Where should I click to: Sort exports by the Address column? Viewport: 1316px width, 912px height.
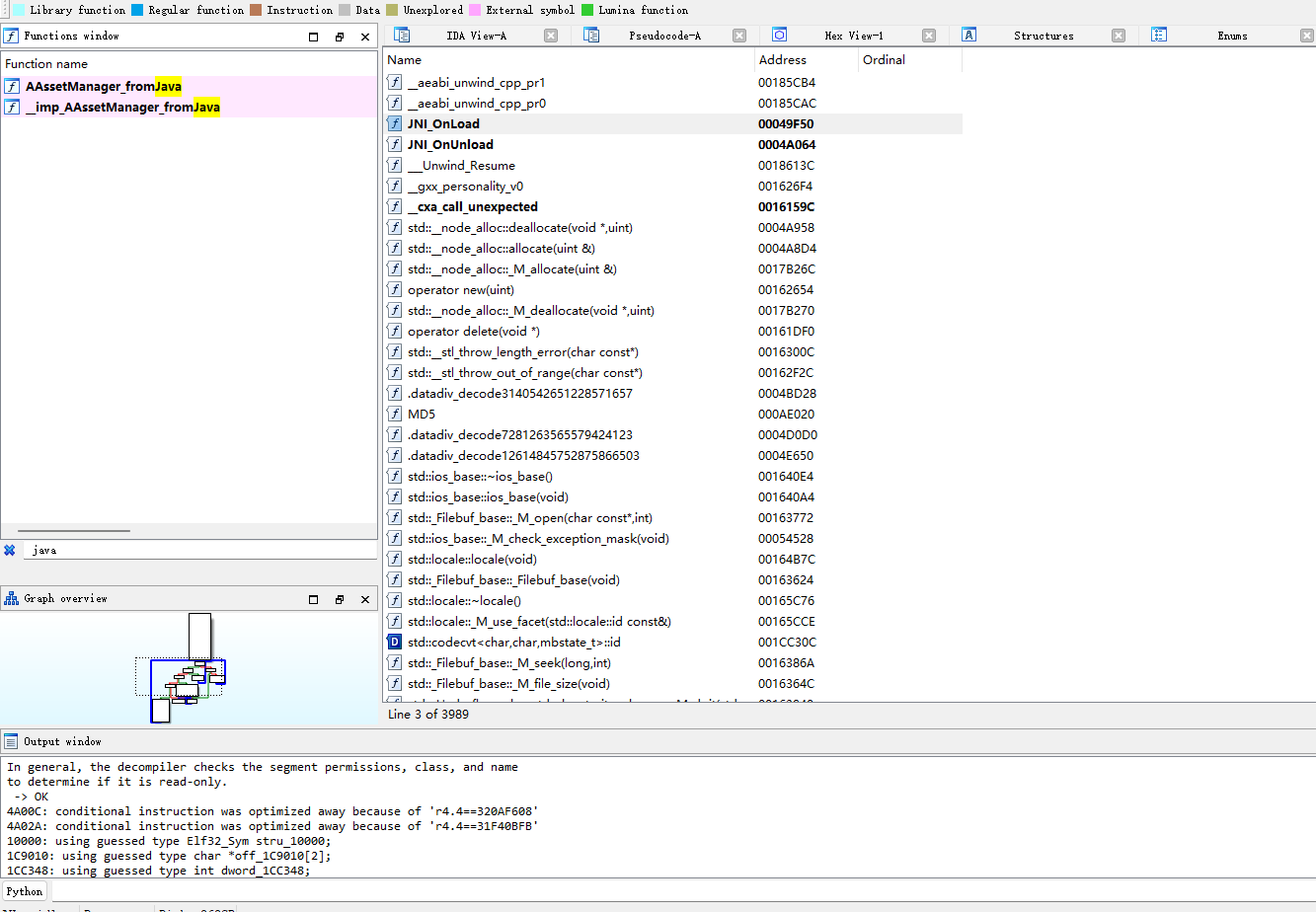[x=807, y=60]
